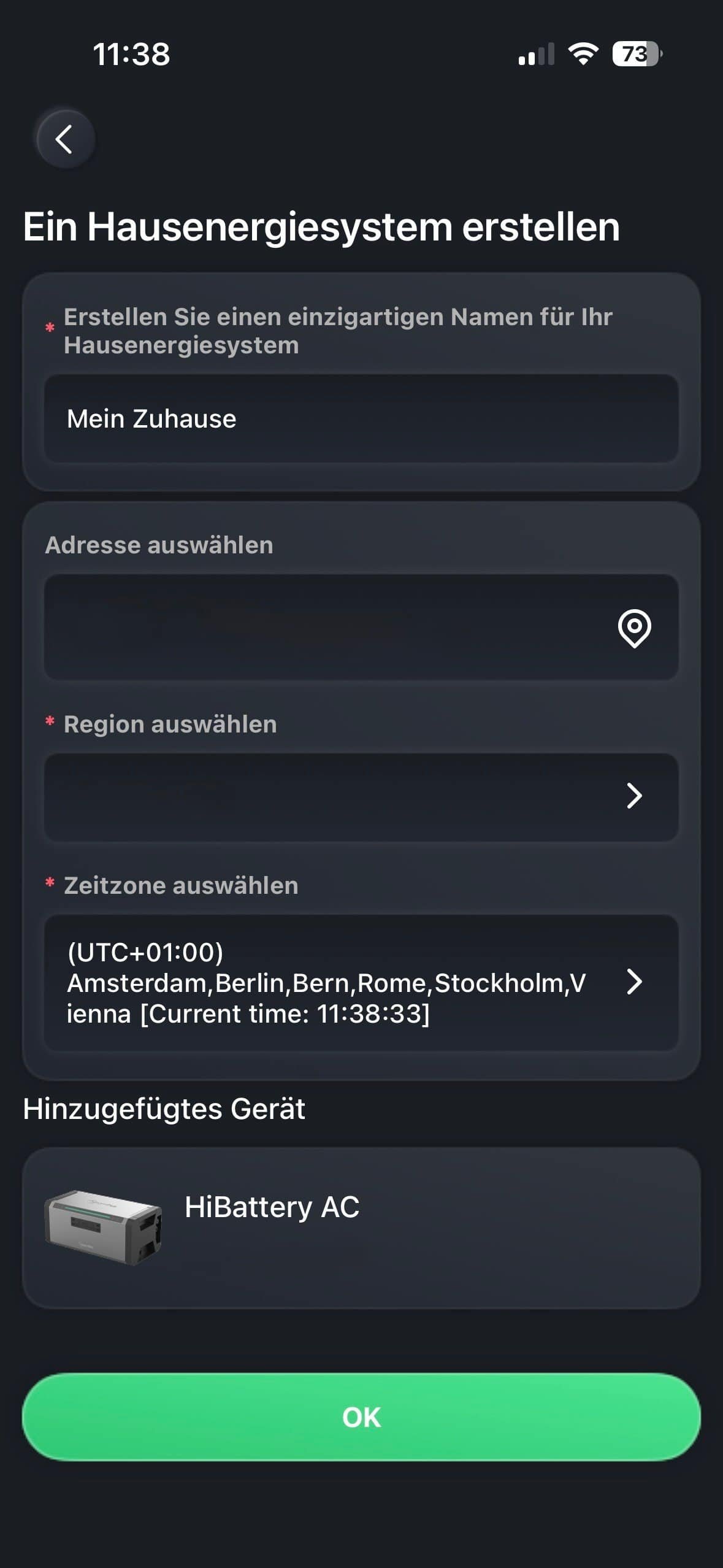Screen dimensions: 723x1568
Task: Tap the 'Ein Hausenergiesystem erstellen' page title
Action: click(x=321, y=226)
